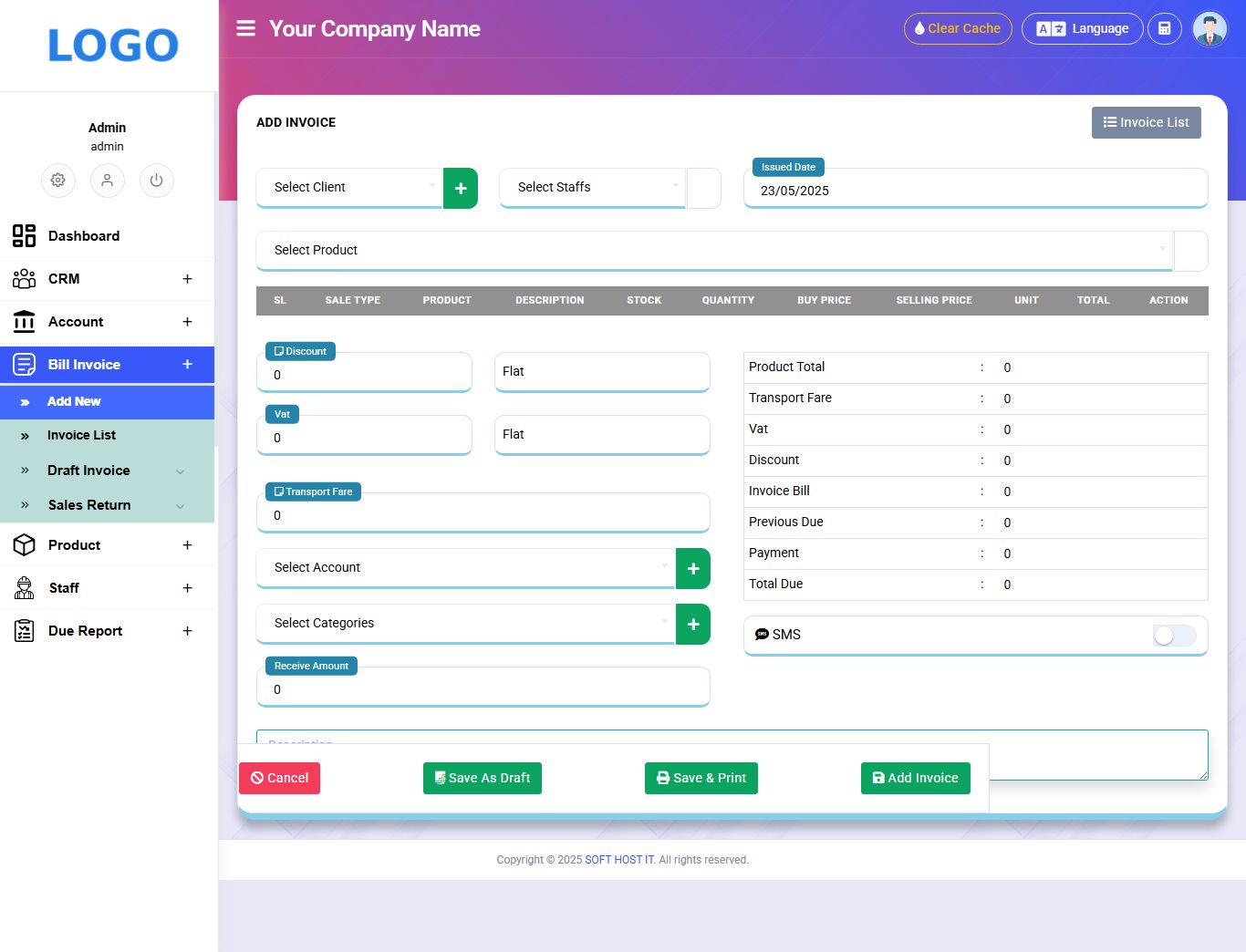Collapse the Bill Invoice menu plus
This screenshot has height=952, width=1246.
187,365
